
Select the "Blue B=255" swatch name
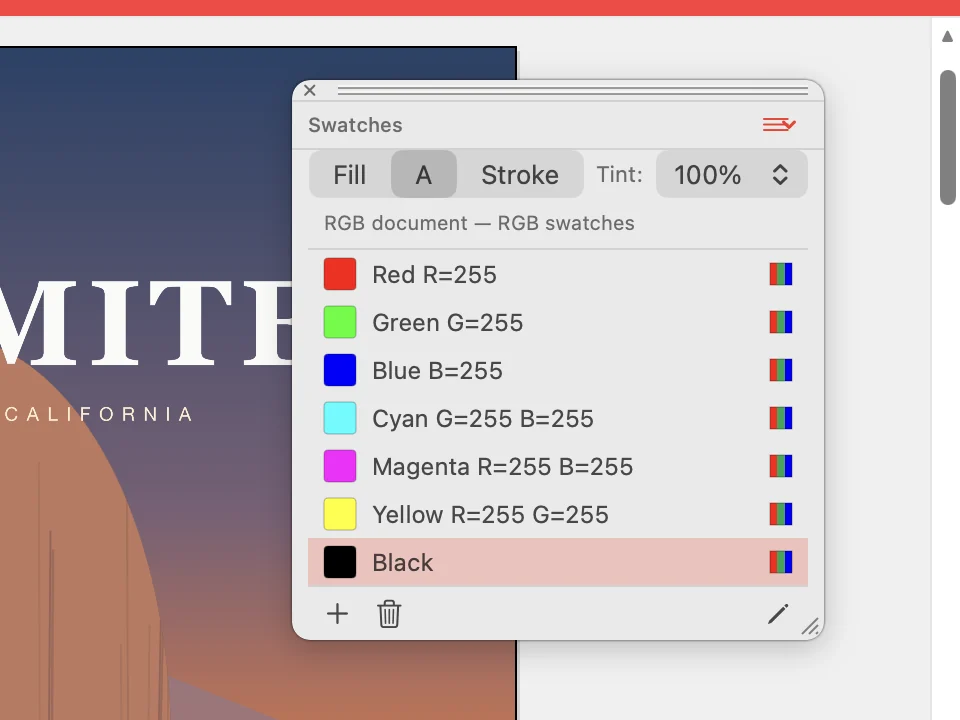click(x=437, y=371)
